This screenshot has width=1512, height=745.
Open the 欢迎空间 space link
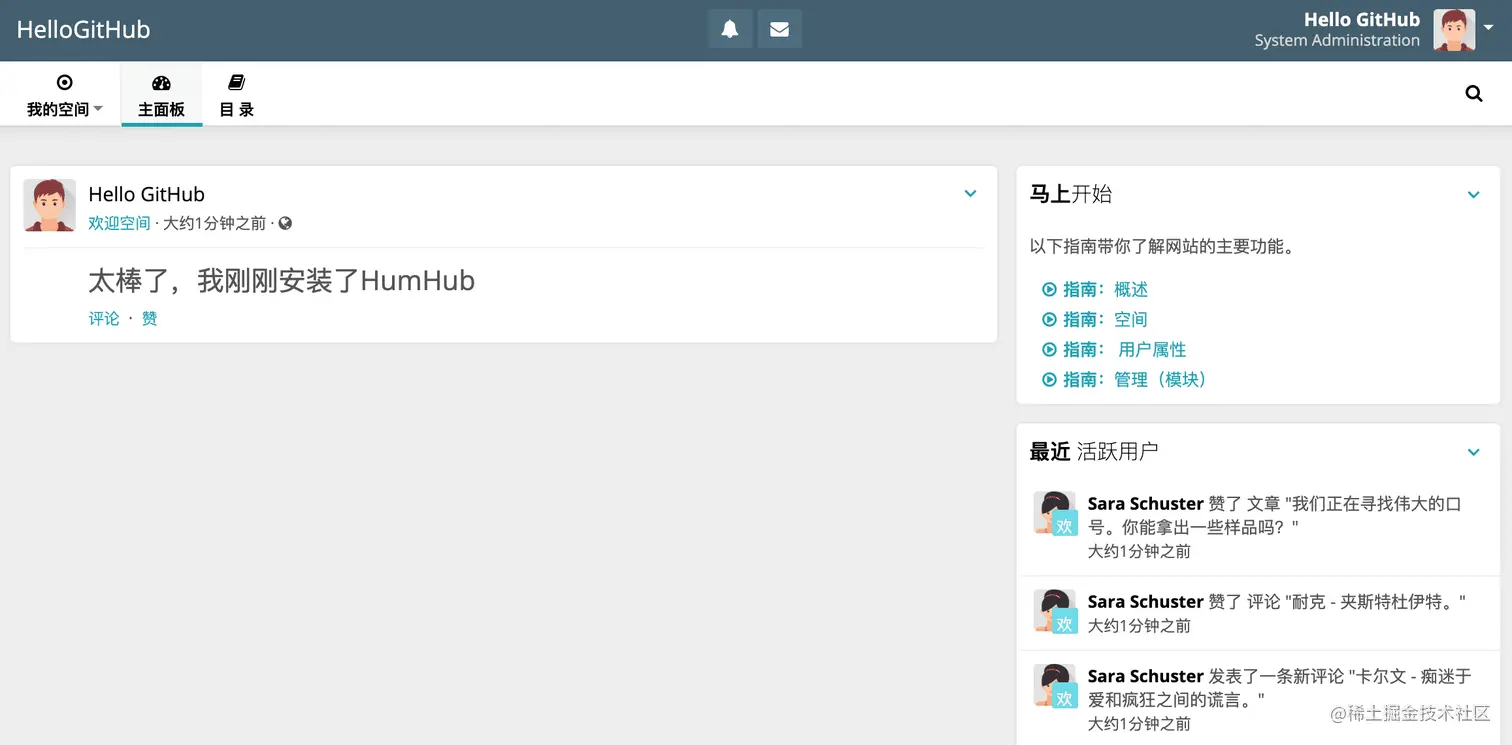(119, 223)
